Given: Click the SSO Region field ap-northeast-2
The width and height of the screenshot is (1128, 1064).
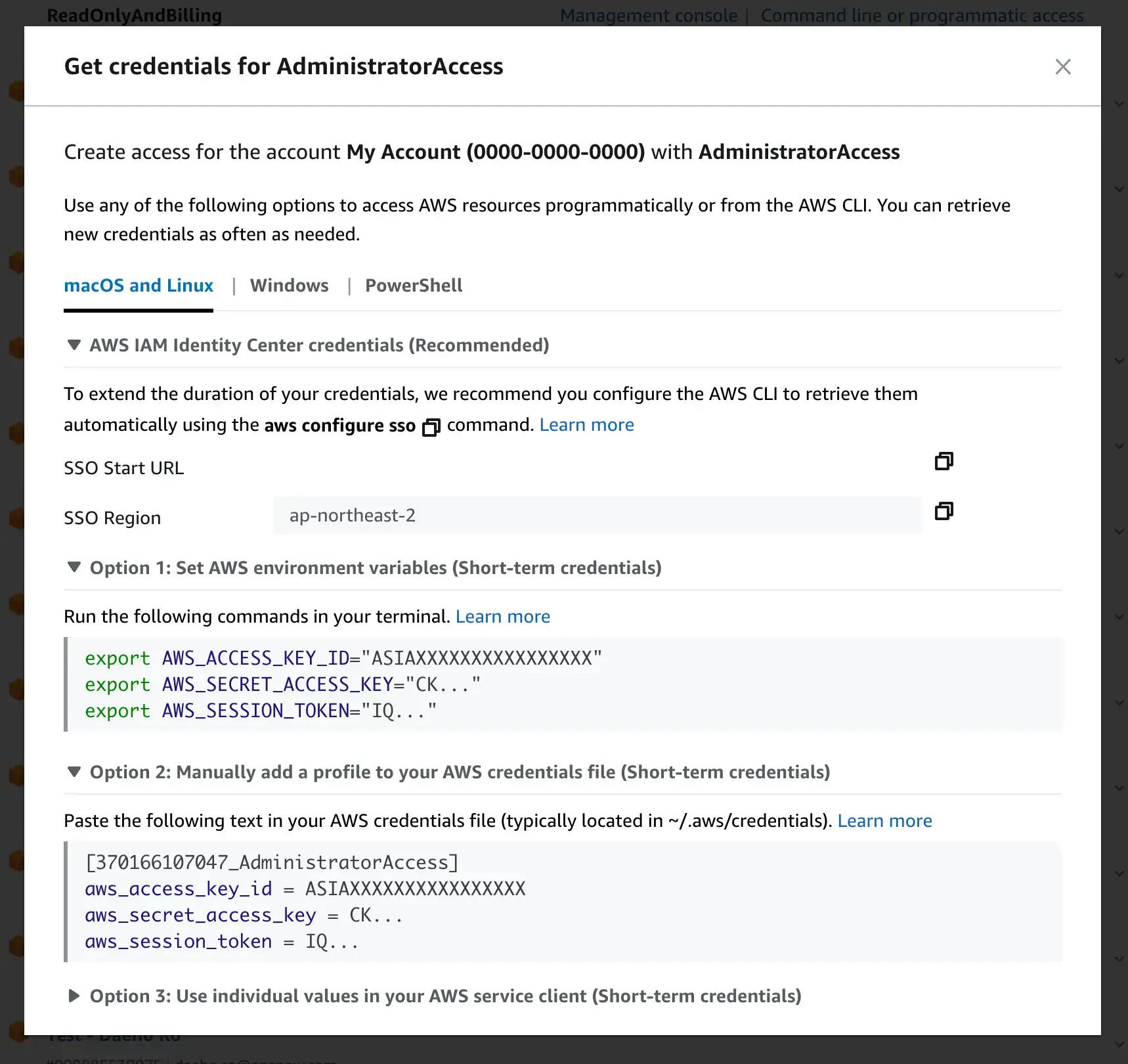Looking at the screenshot, I should click(x=597, y=516).
